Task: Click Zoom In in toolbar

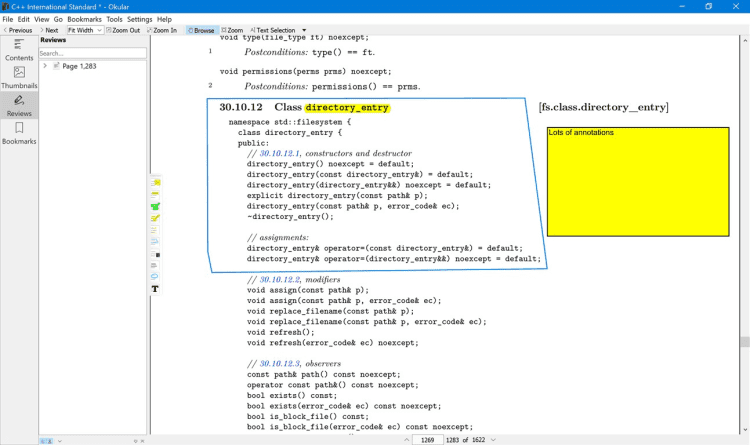Action: [162, 30]
